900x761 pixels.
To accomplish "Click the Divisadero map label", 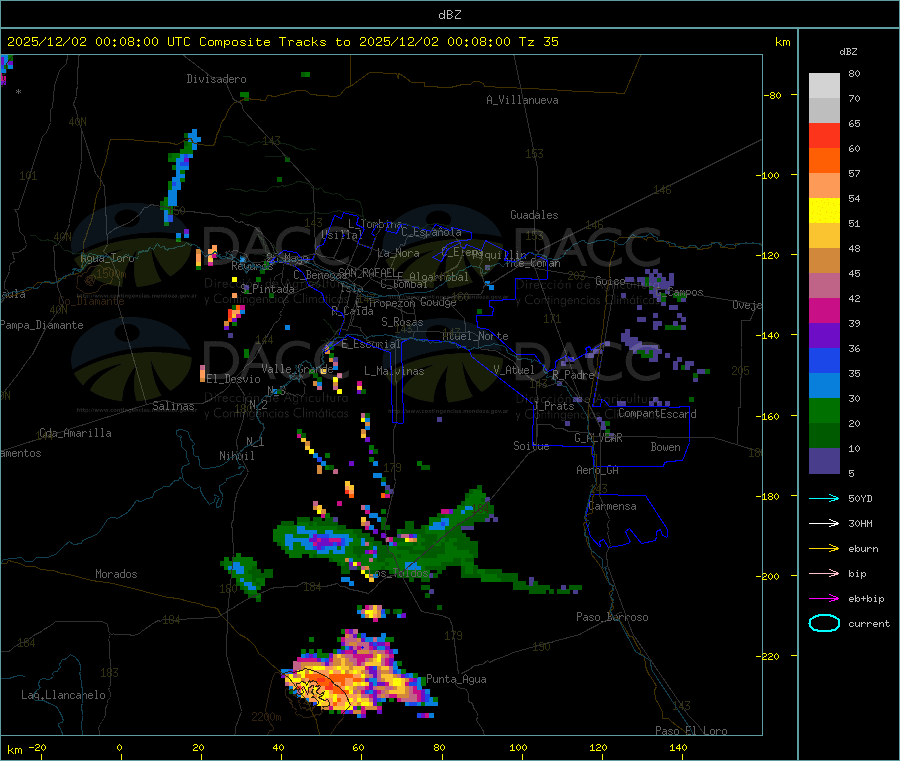I will pyautogui.click(x=216, y=79).
